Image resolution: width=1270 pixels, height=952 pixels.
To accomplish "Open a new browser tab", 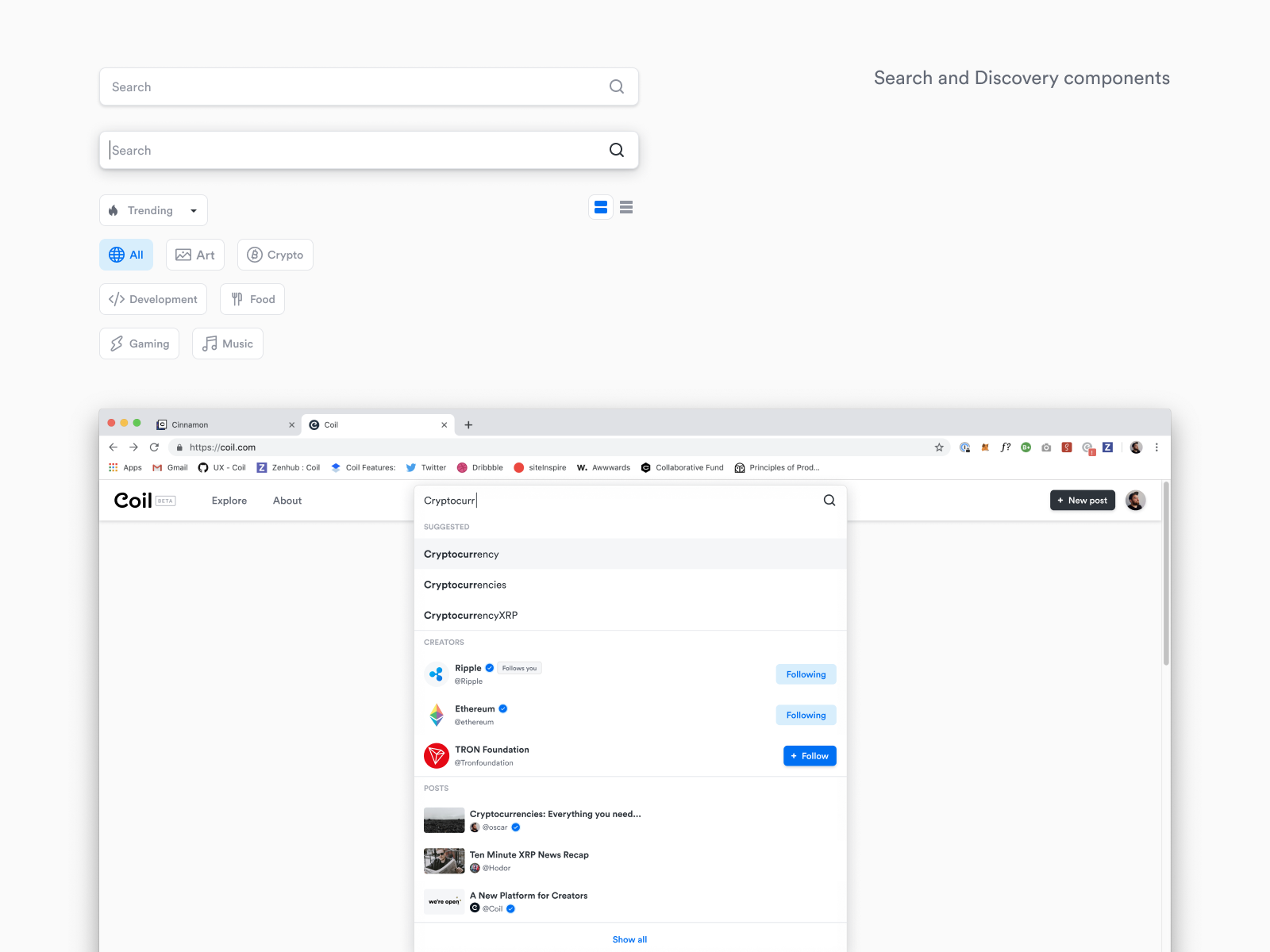I will [468, 424].
